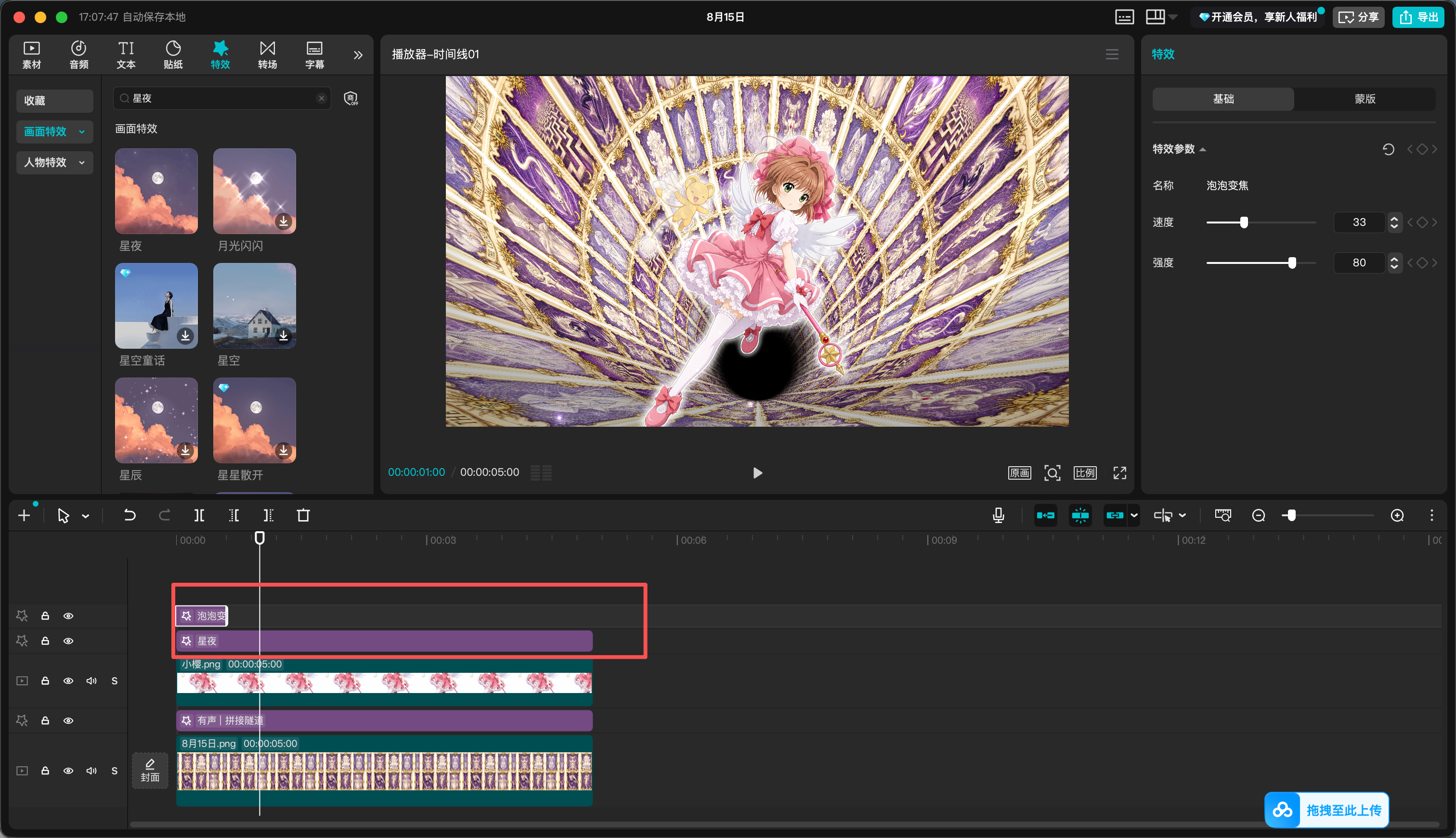Screen dimensions: 1456x838
Task: Reset the effect parameters
Action: pos(1388,150)
